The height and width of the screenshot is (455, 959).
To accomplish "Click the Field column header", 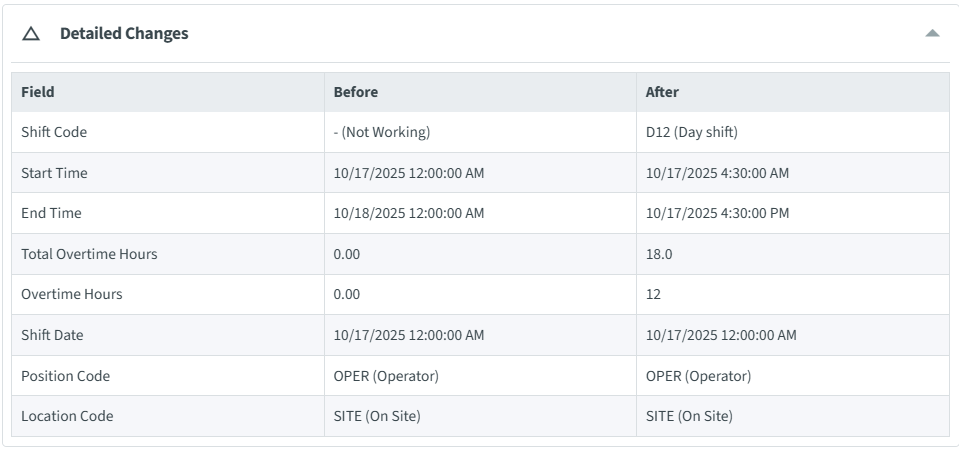I will [x=38, y=92].
